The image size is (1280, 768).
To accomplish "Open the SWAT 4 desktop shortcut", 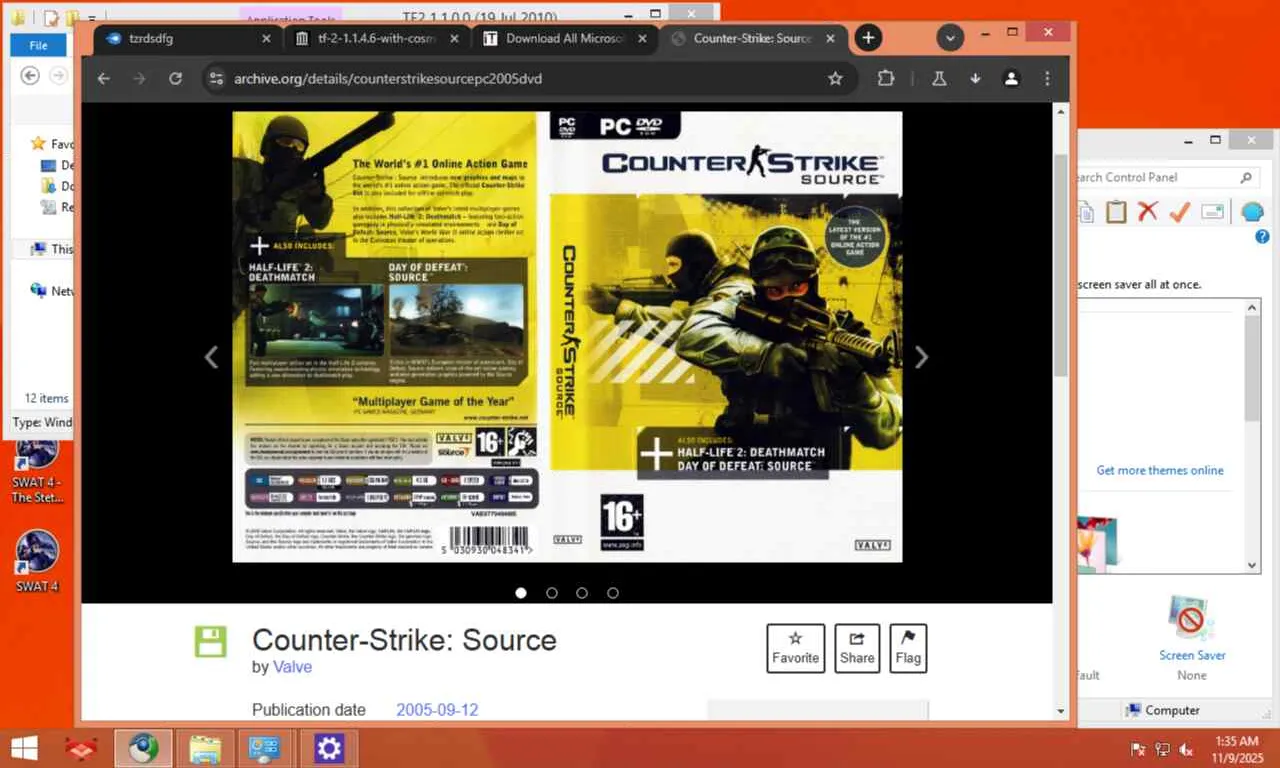I will coord(37,561).
